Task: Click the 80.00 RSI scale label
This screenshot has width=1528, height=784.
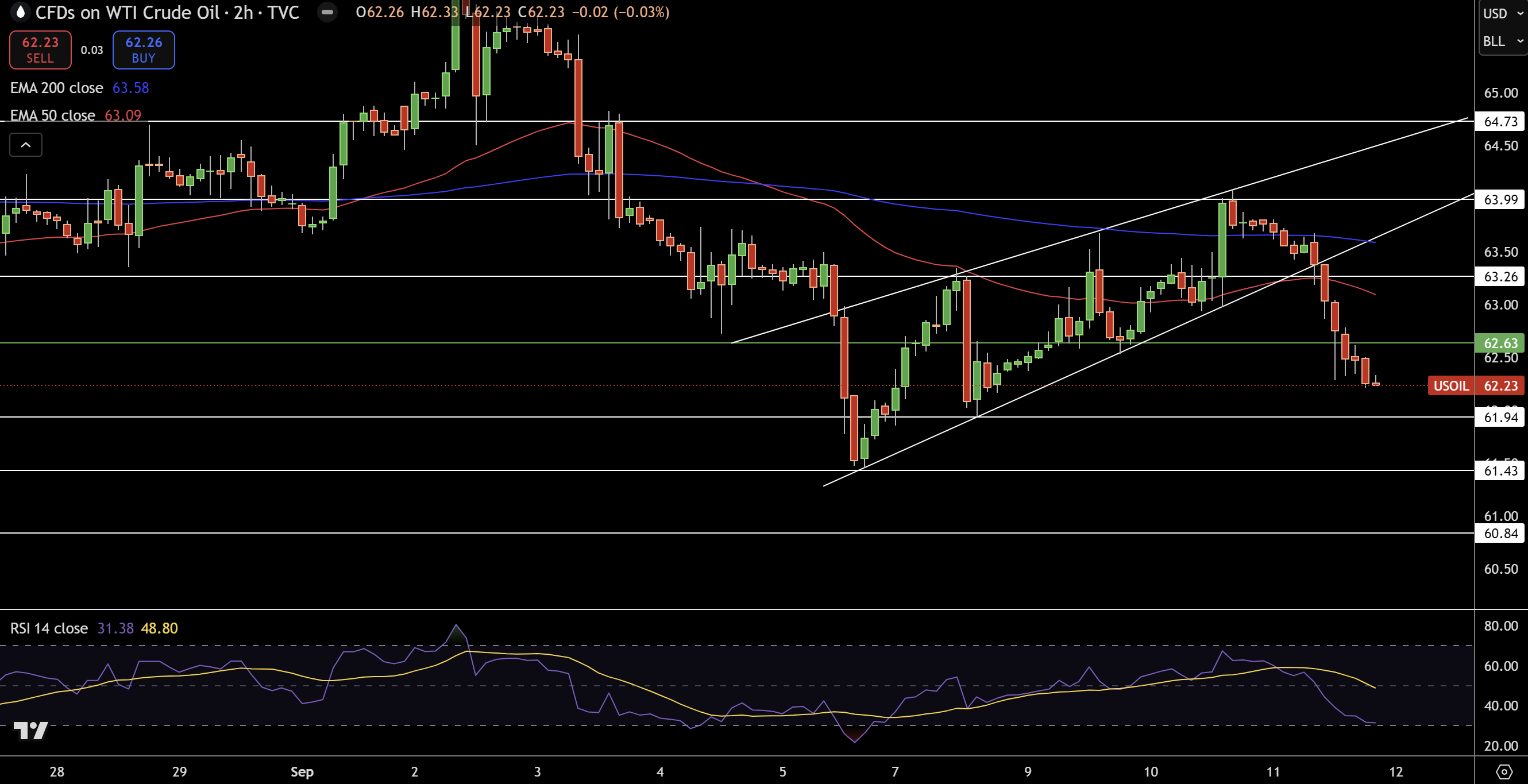Action: 1500,625
